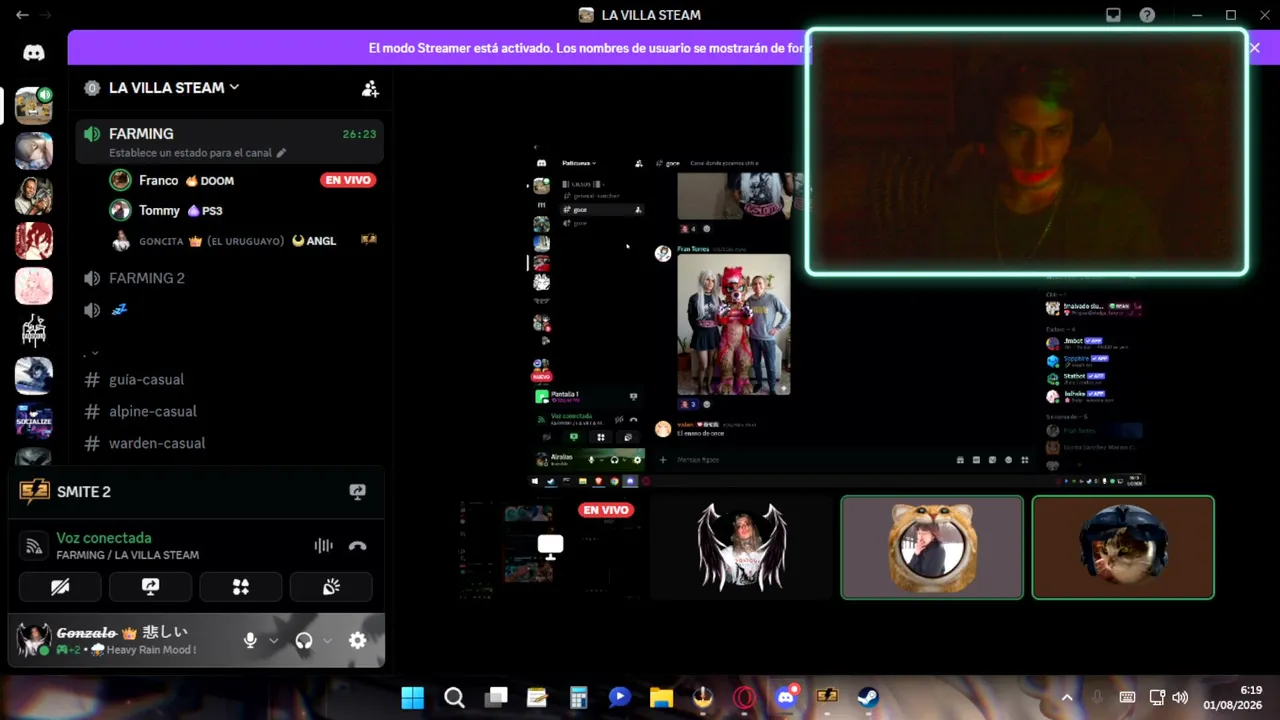Expand the LA VILLA STEAM server menu
This screenshot has width=1280, height=720.
[x=173, y=88]
